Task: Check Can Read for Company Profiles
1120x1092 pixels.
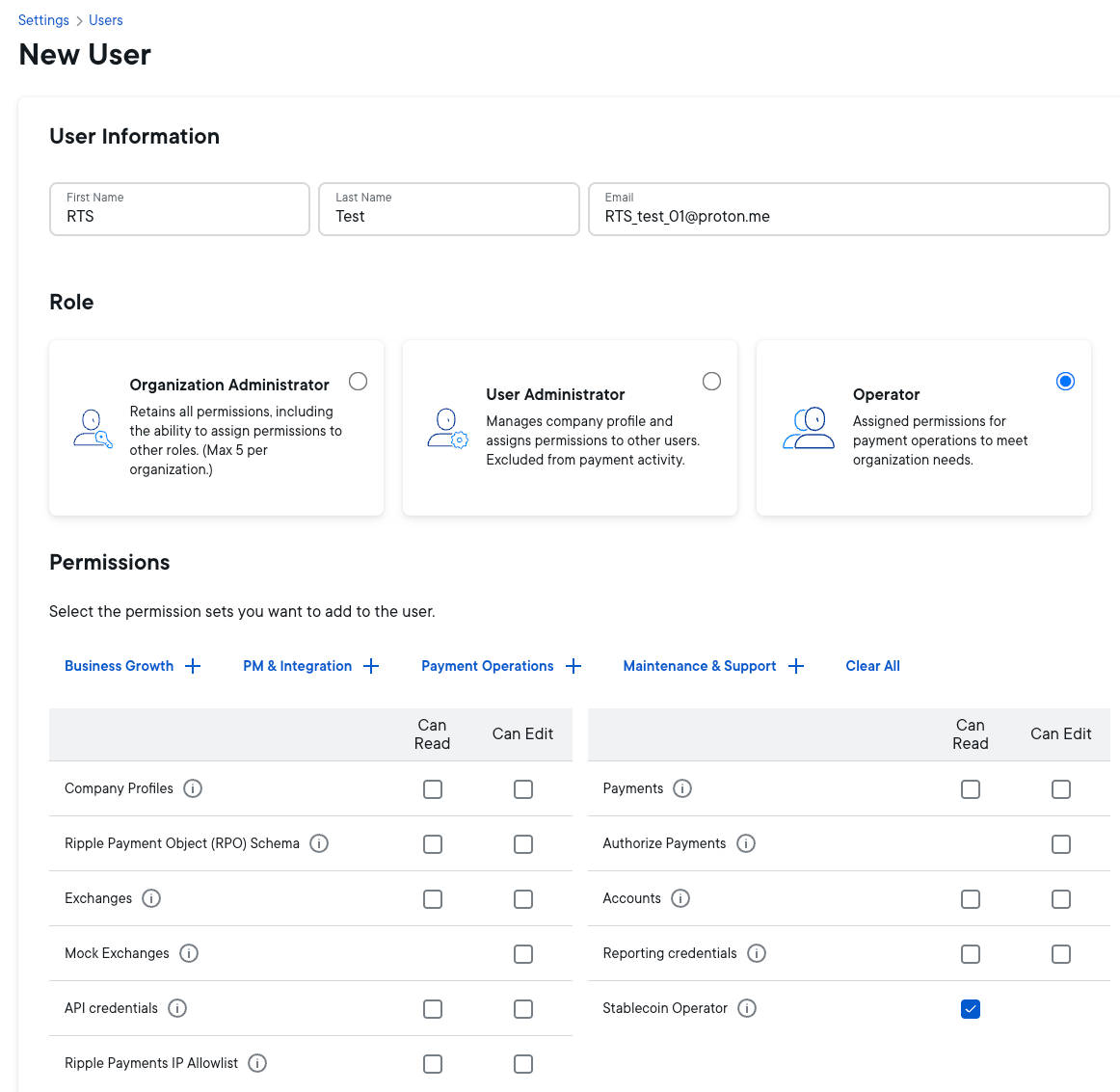Action: [x=433, y=789]
